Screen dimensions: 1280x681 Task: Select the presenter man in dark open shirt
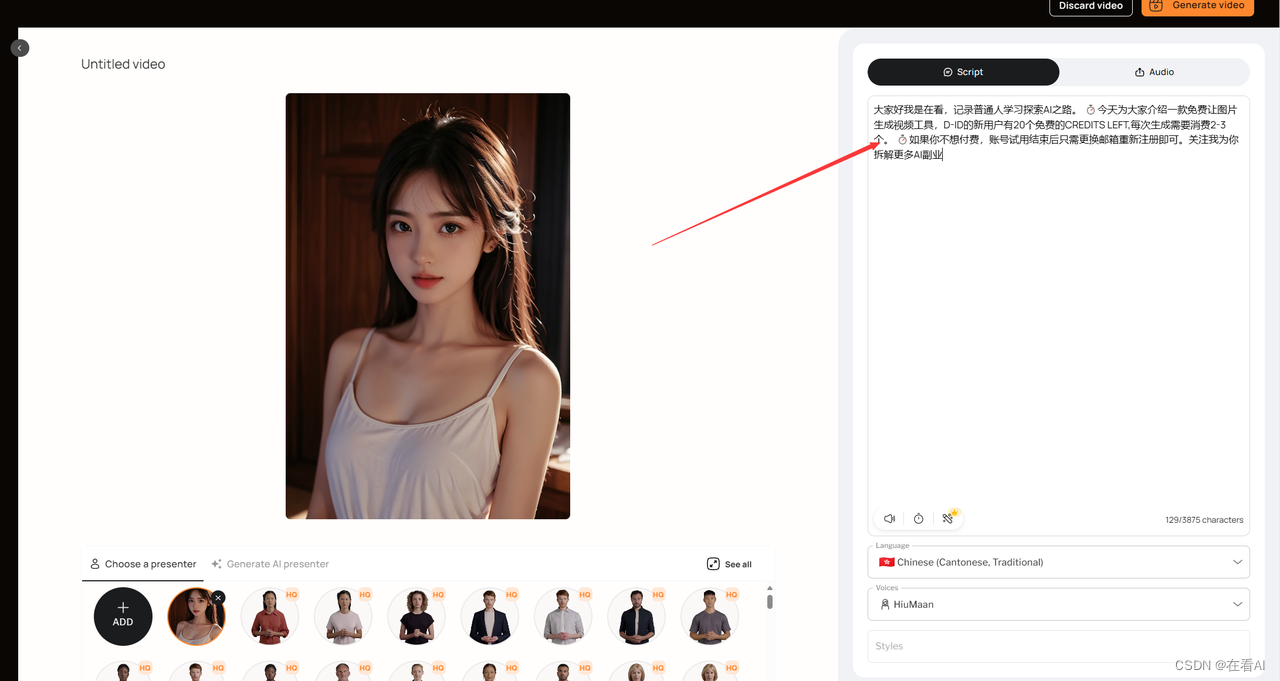click(x=636, y=616)
